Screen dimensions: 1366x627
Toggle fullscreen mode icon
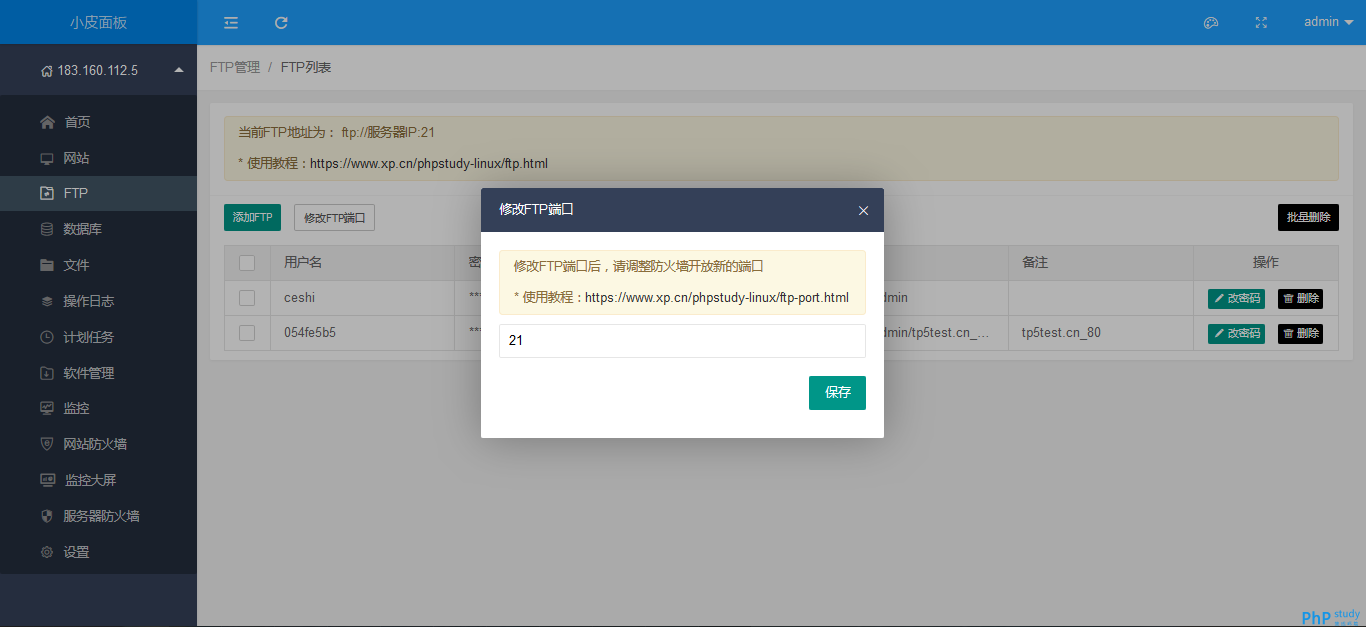pyautogui.click(x=1261, y=22)
